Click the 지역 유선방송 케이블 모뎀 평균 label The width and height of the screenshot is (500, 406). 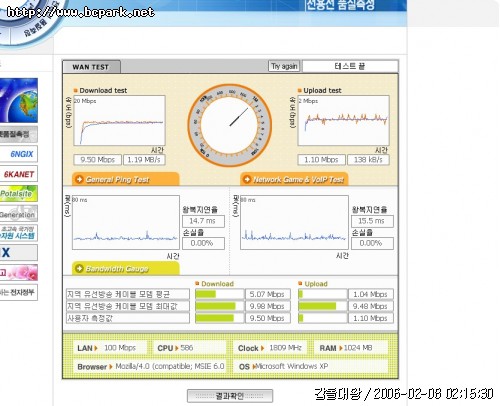point(128,294)
